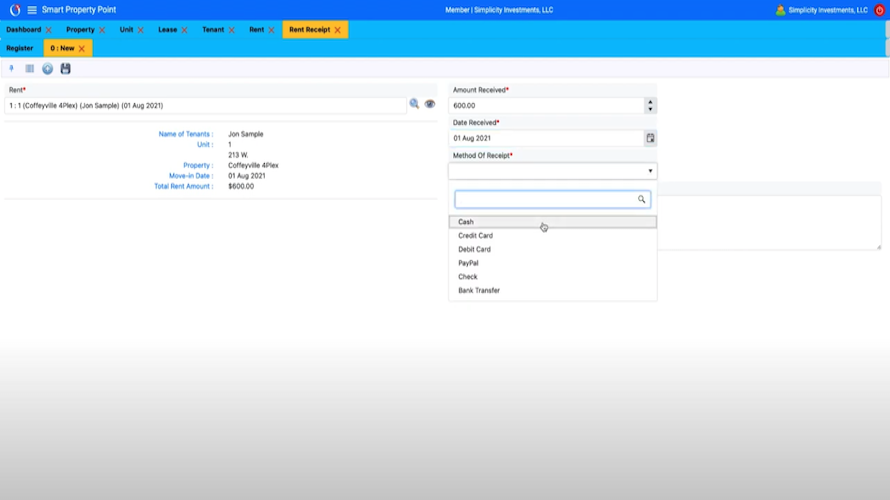Switch to the Tenant tab

[213, 30]
